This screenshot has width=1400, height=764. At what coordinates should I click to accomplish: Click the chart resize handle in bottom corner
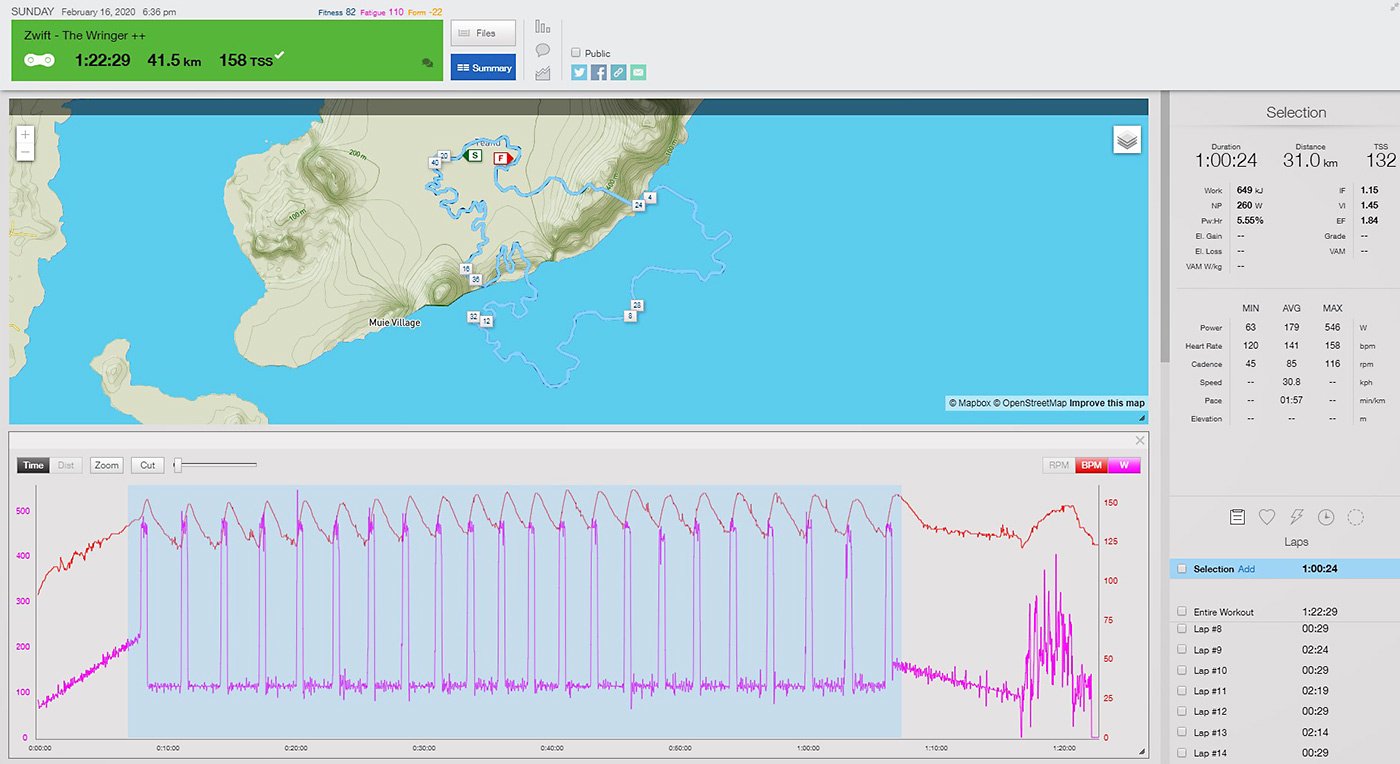(x=1142, y=751)
